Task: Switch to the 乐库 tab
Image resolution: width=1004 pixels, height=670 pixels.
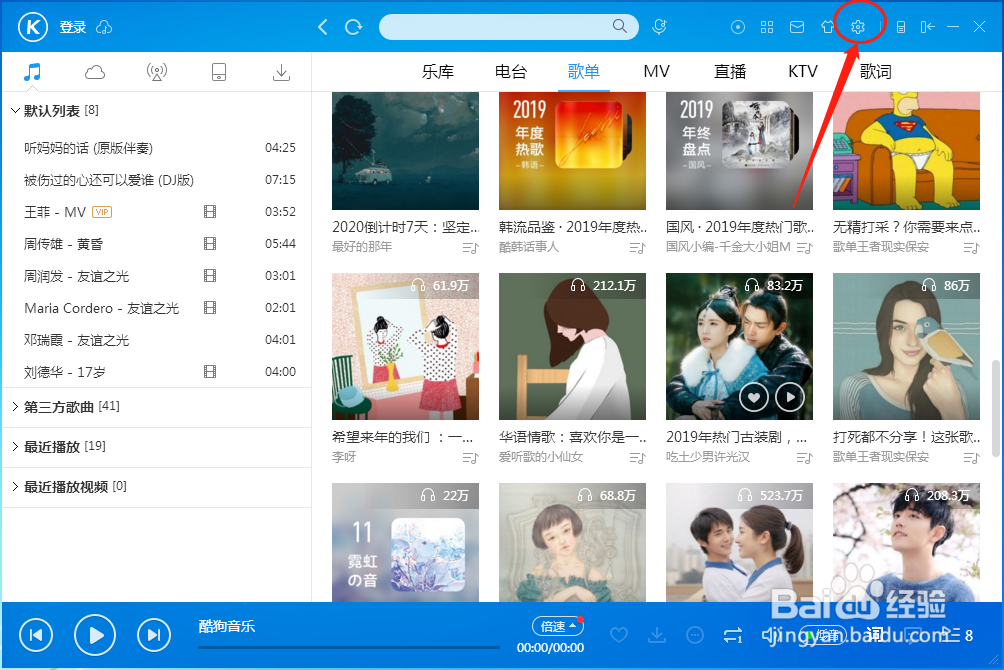Action: [x=438, y=72]
